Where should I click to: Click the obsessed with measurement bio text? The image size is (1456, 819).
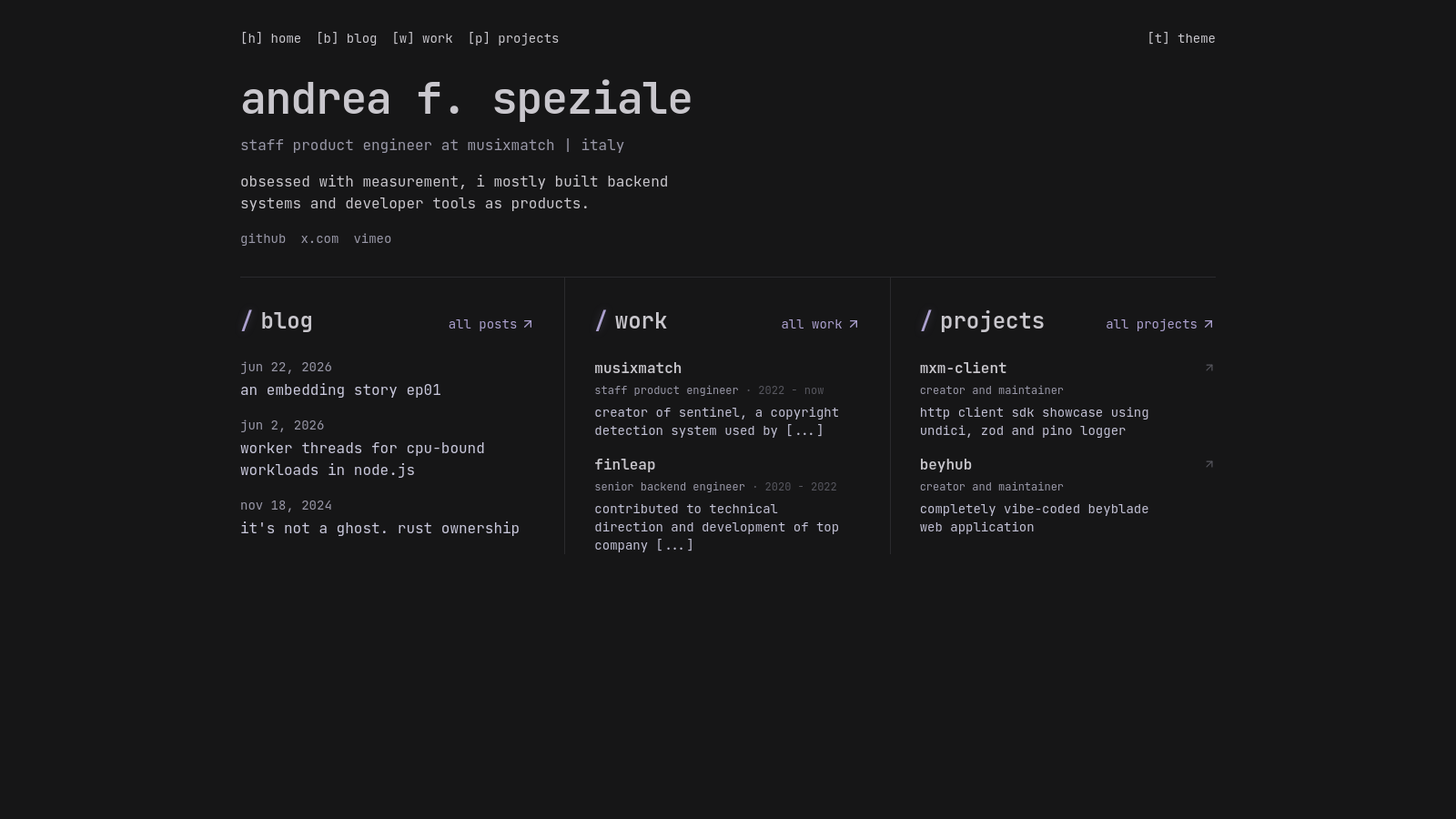click(x=454, y=193)
